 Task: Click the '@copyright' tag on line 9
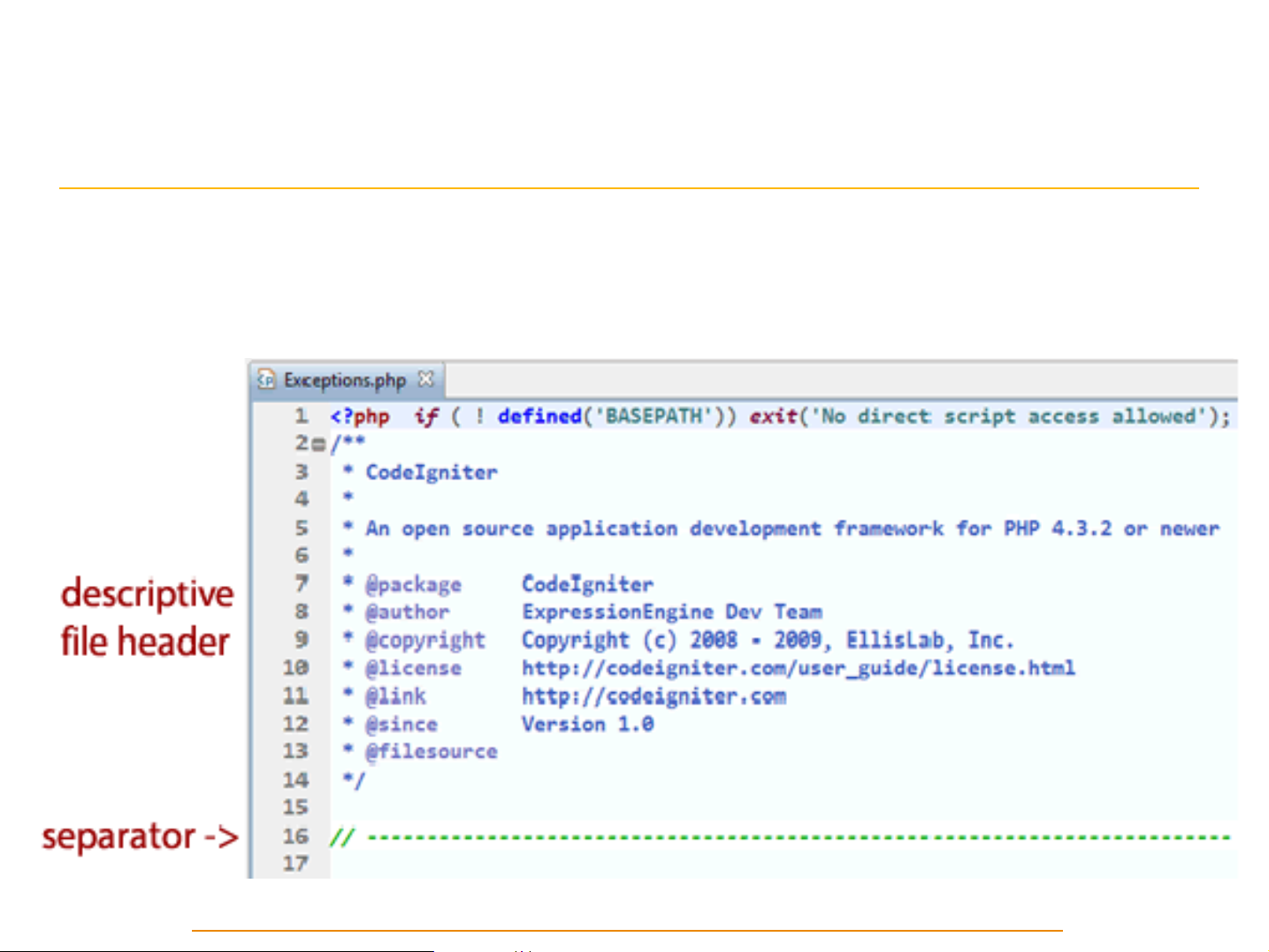pos(425,640)
